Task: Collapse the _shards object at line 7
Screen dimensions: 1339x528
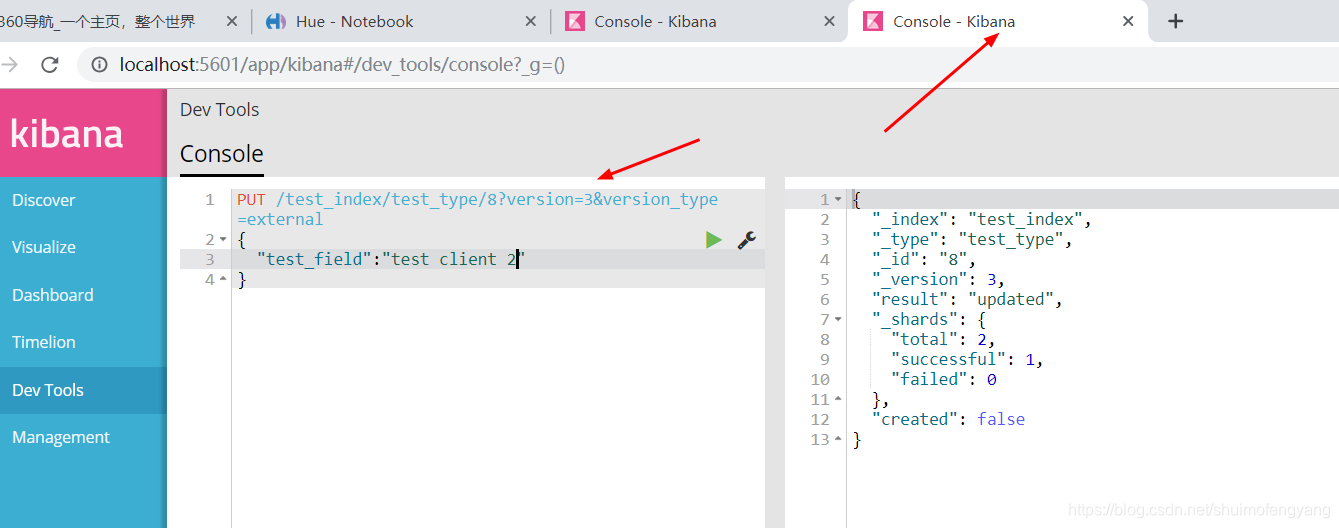Action: 838,320
